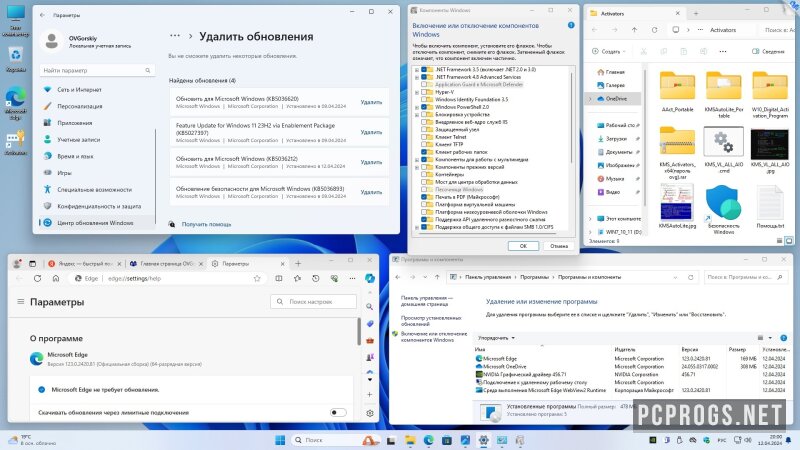
Task: Refresh the page in Edge browser
Action: coord(37,279)
